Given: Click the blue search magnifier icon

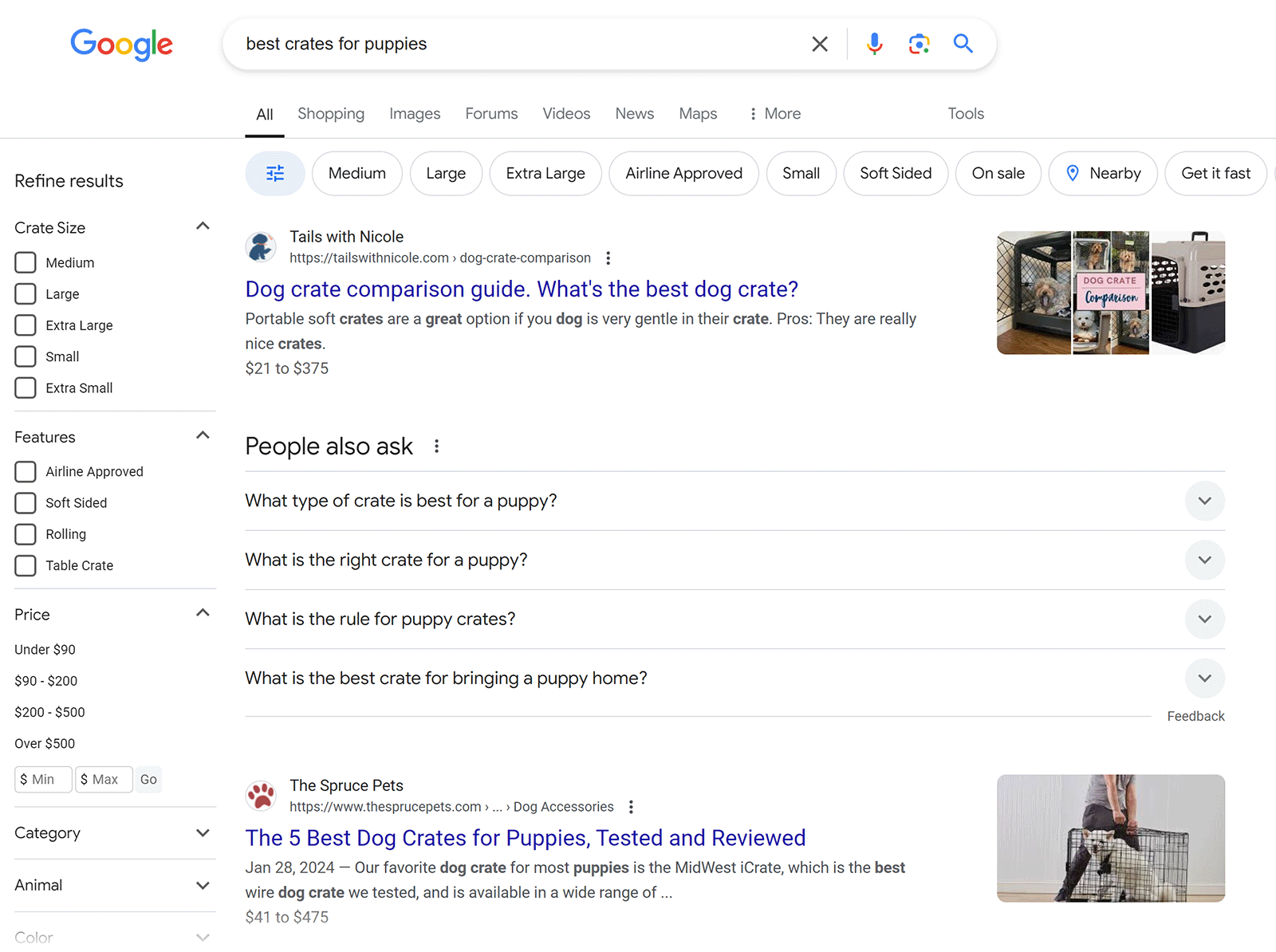Looking at the screenshot, I should pyautogui.click(x=963, y=44).
